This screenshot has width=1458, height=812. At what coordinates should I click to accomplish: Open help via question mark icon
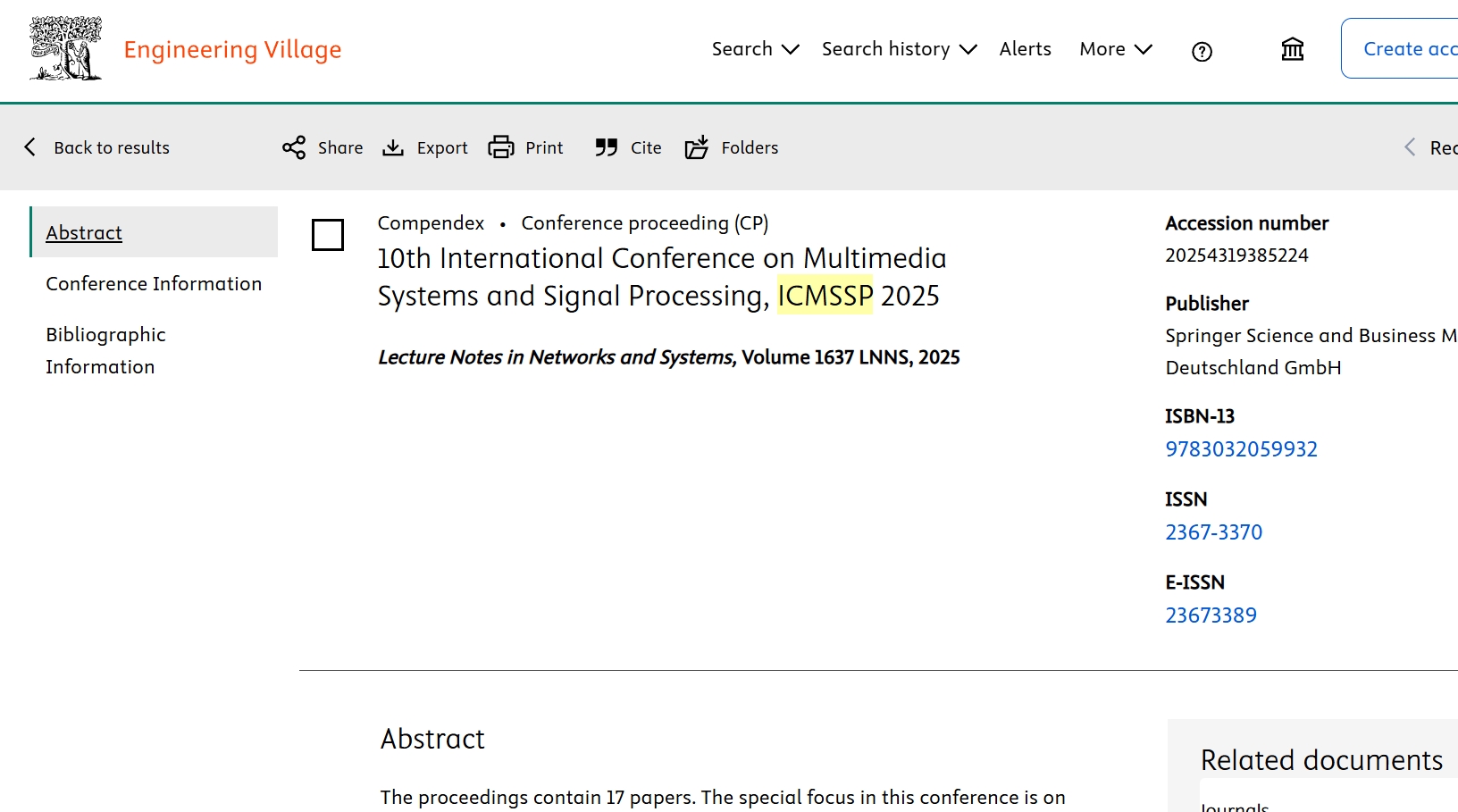tap(1202, 52)
